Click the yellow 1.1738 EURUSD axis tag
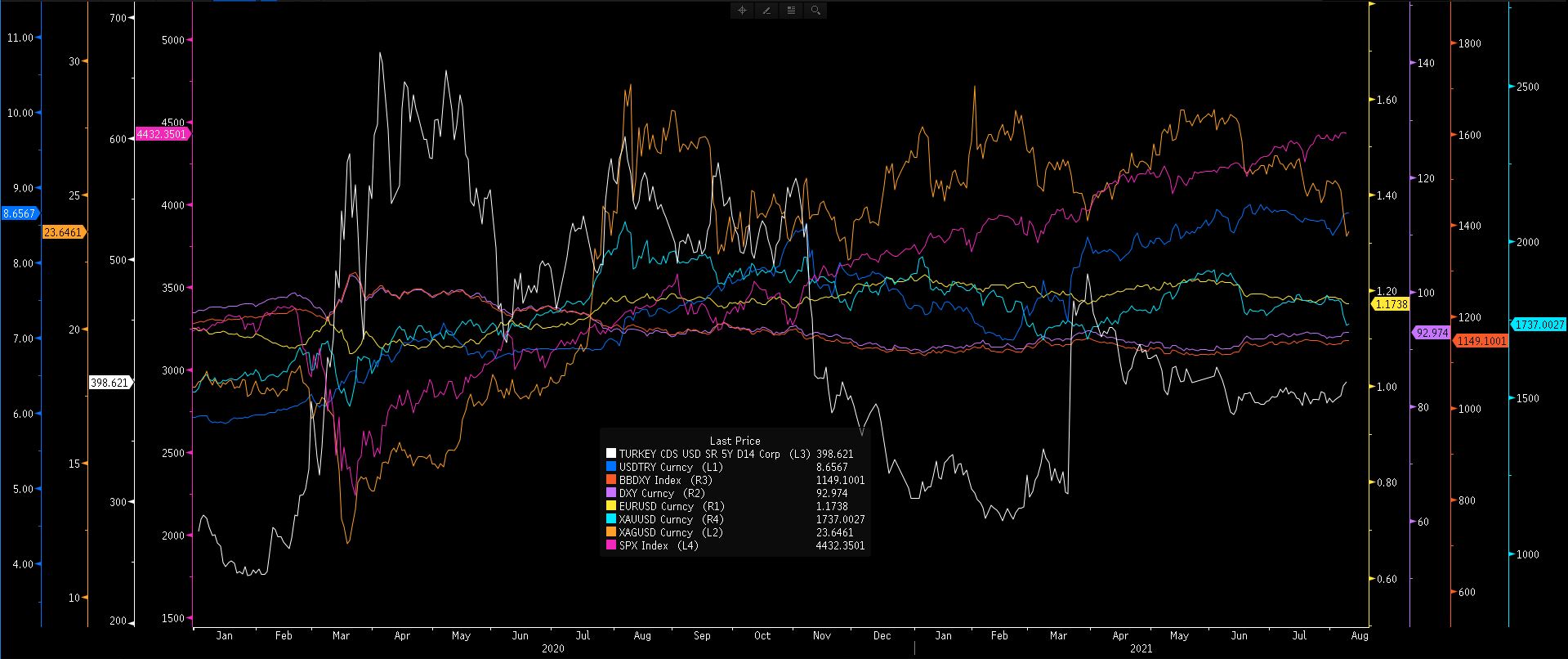 [1392, 304]
